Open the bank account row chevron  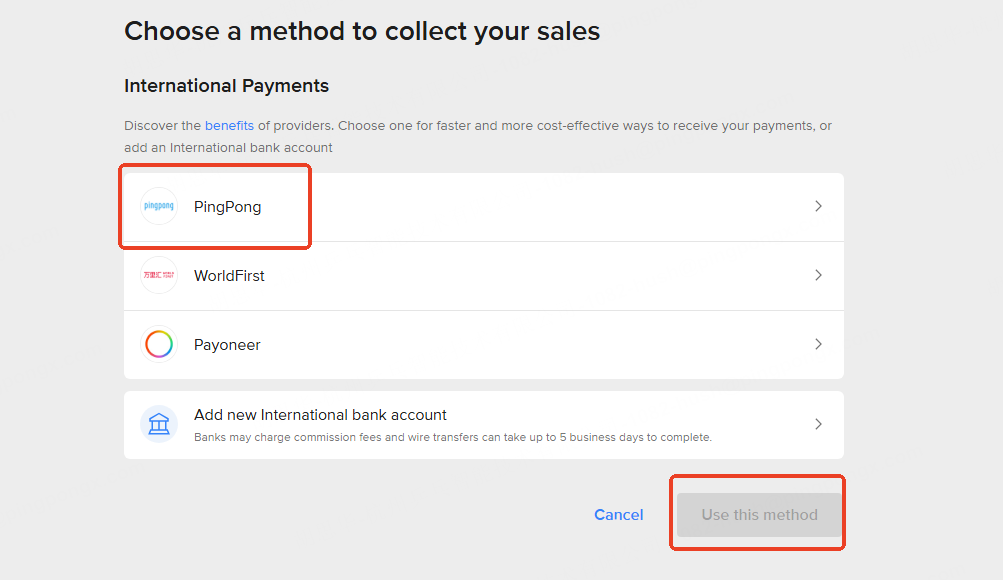pyautogui.click(x=818, y=424)
